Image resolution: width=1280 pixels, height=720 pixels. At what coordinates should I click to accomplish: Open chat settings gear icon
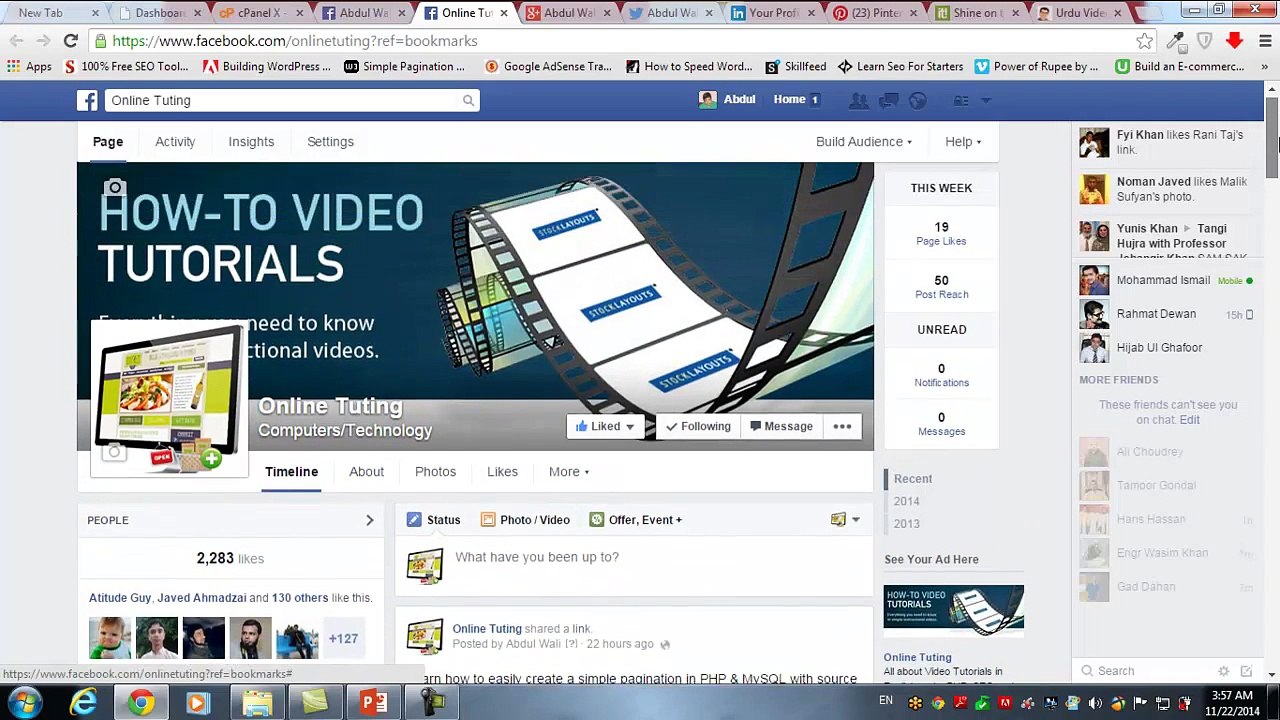click(1223, 672)
